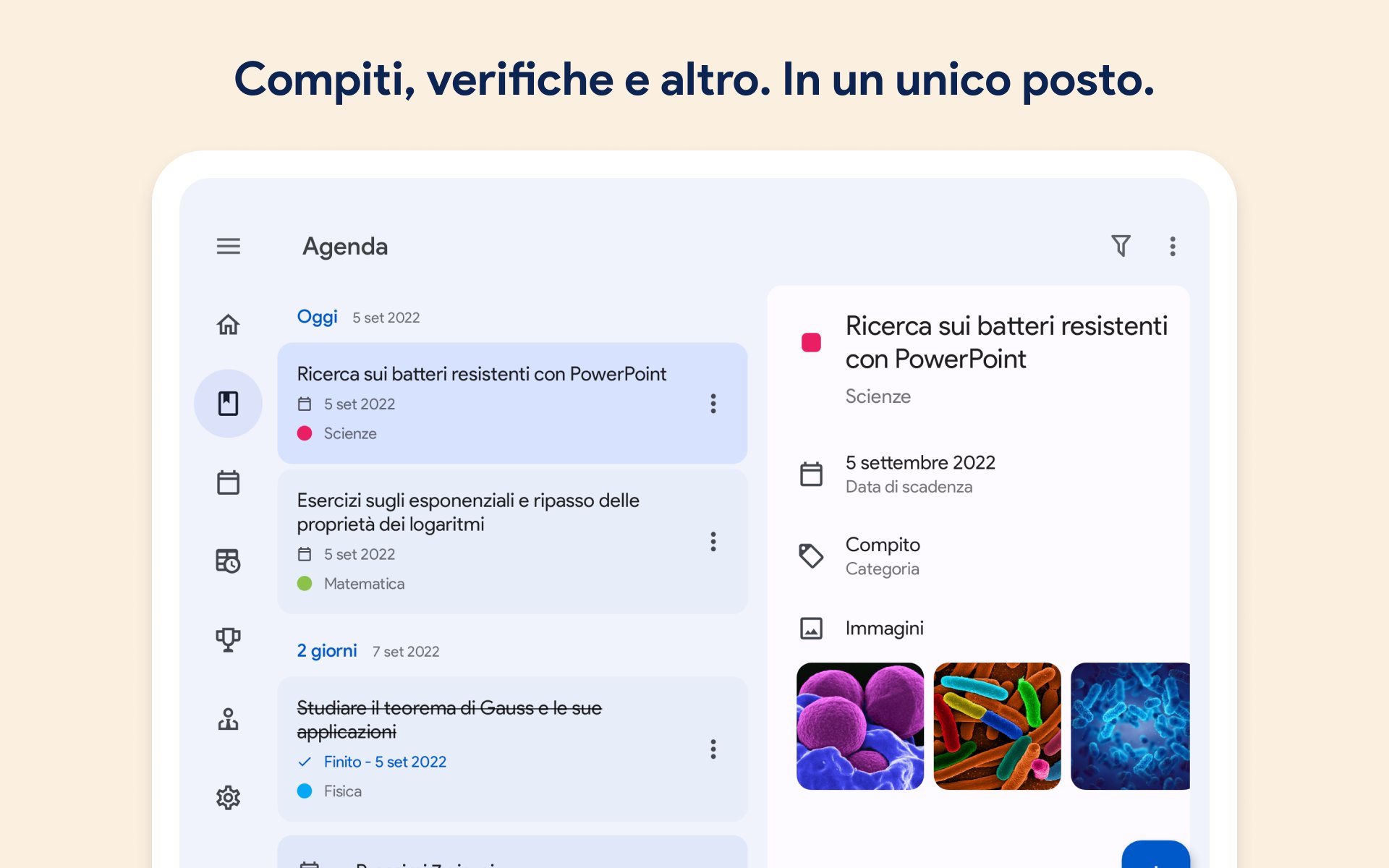Open top-right overflow menu
Screen dimensions: 1389x868
(x=1173, y=246)
